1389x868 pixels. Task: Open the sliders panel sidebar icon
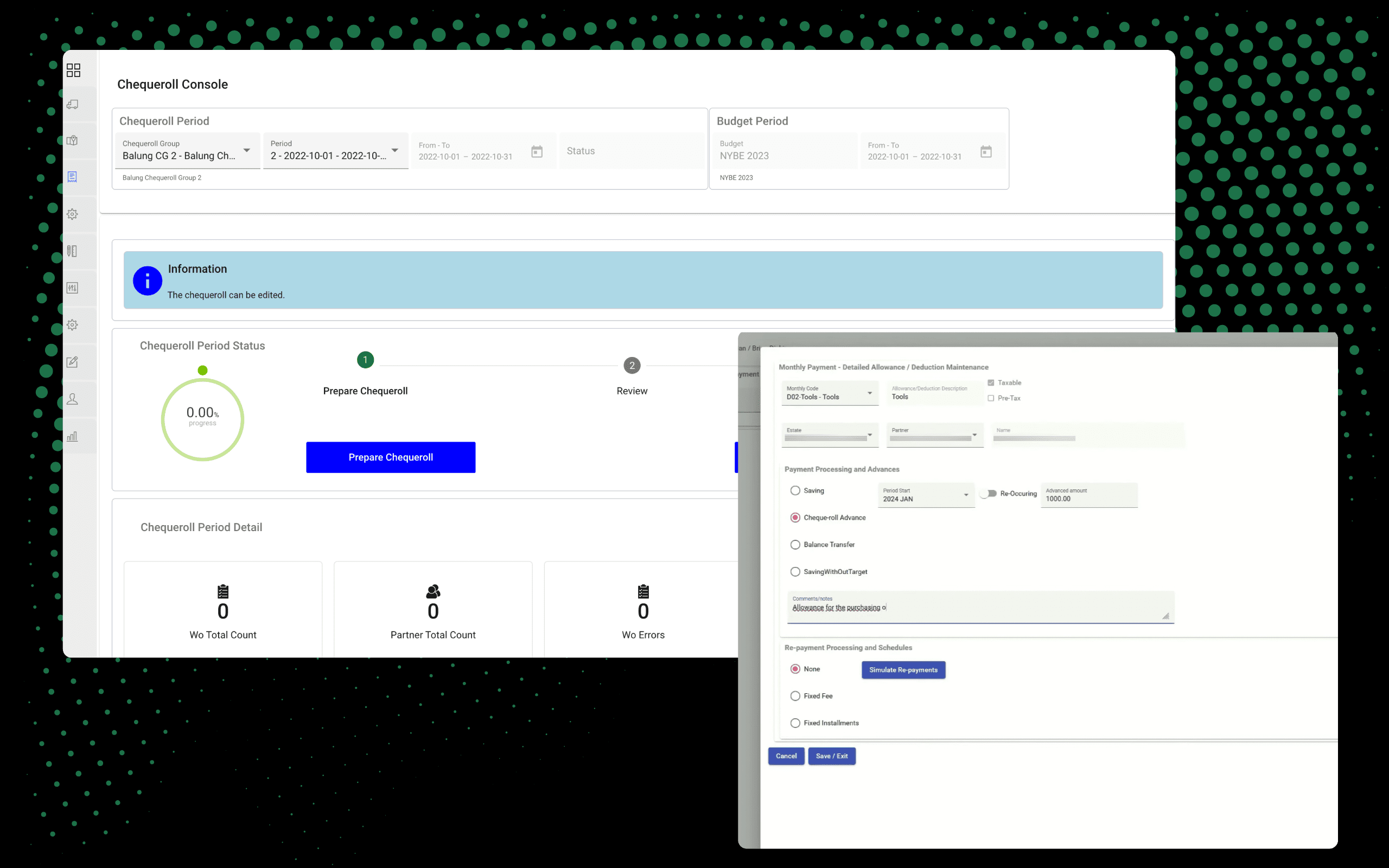point(72,288)
